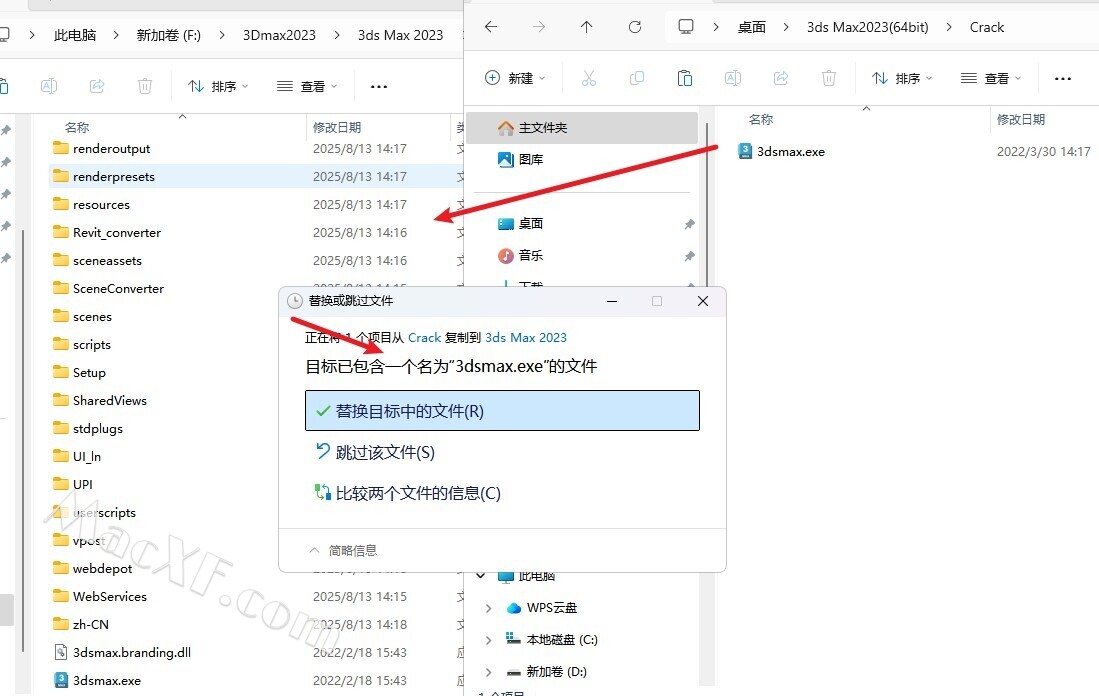Screen dimensions: 1099x696
Task: Refresh the Crack folder window
Action: pos(634,27)
